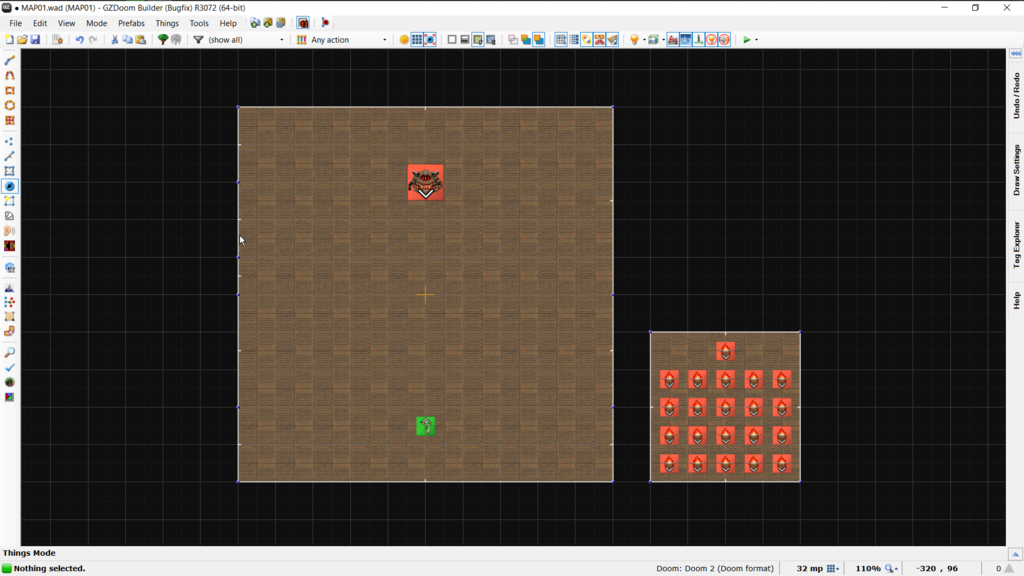
Task: Select the Draw Curve tool
Action: click(10, 76)
